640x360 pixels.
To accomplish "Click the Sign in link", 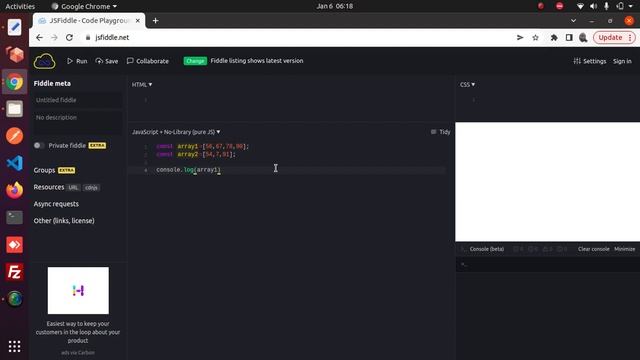I will point(622,61).
